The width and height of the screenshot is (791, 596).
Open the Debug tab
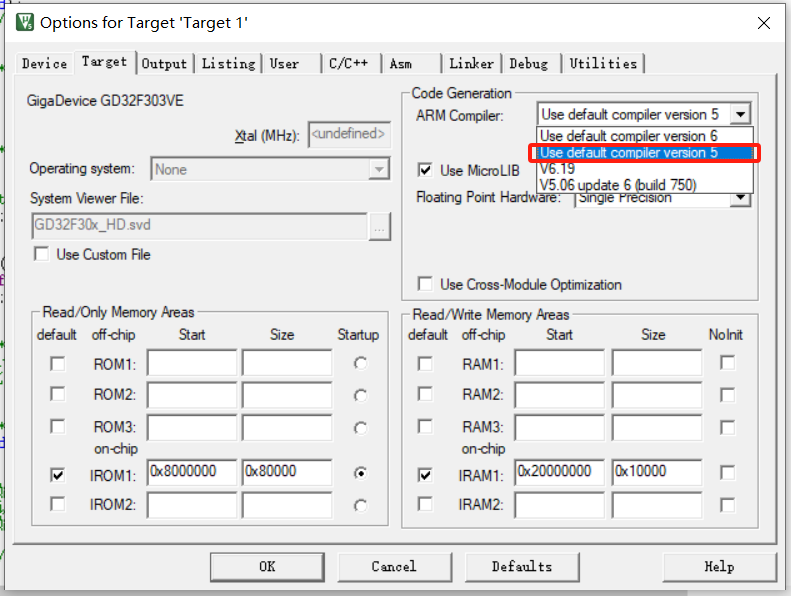529,64
